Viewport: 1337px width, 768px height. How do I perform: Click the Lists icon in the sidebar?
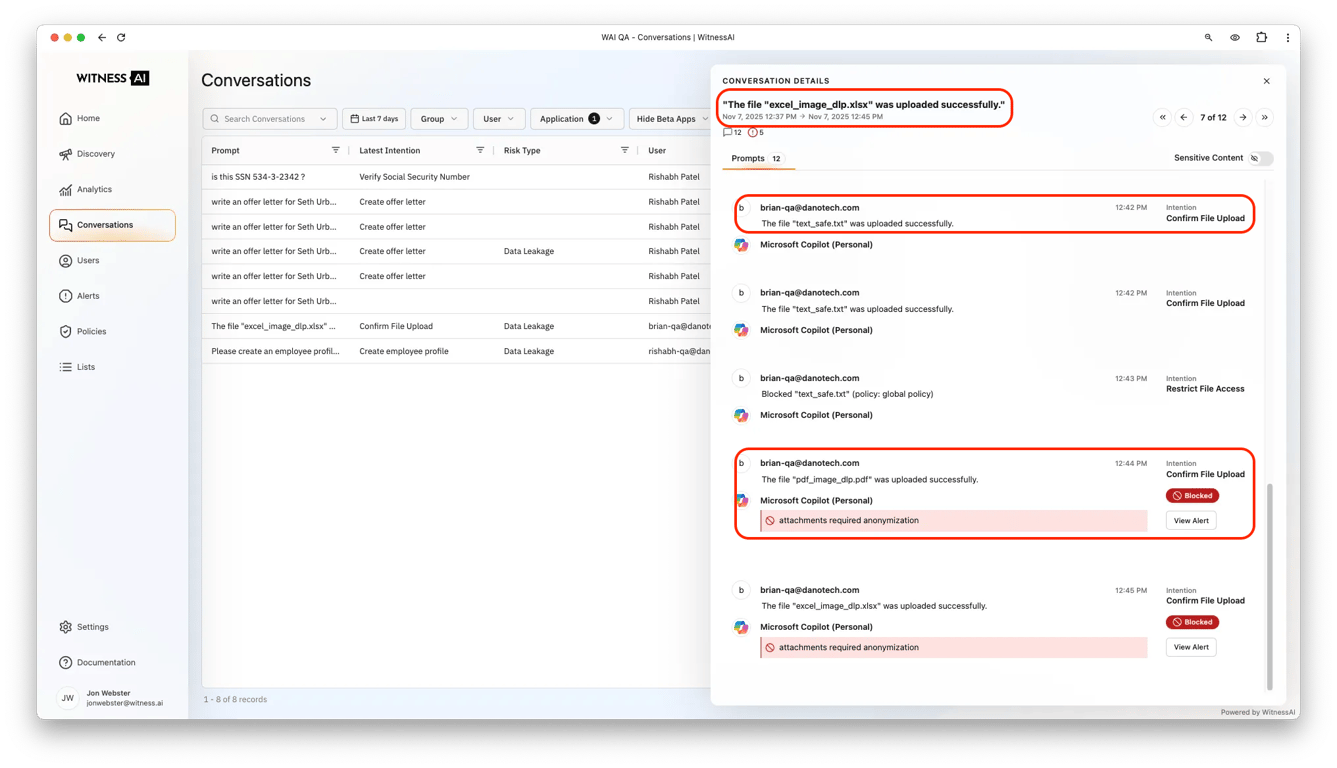pos(66,367)
